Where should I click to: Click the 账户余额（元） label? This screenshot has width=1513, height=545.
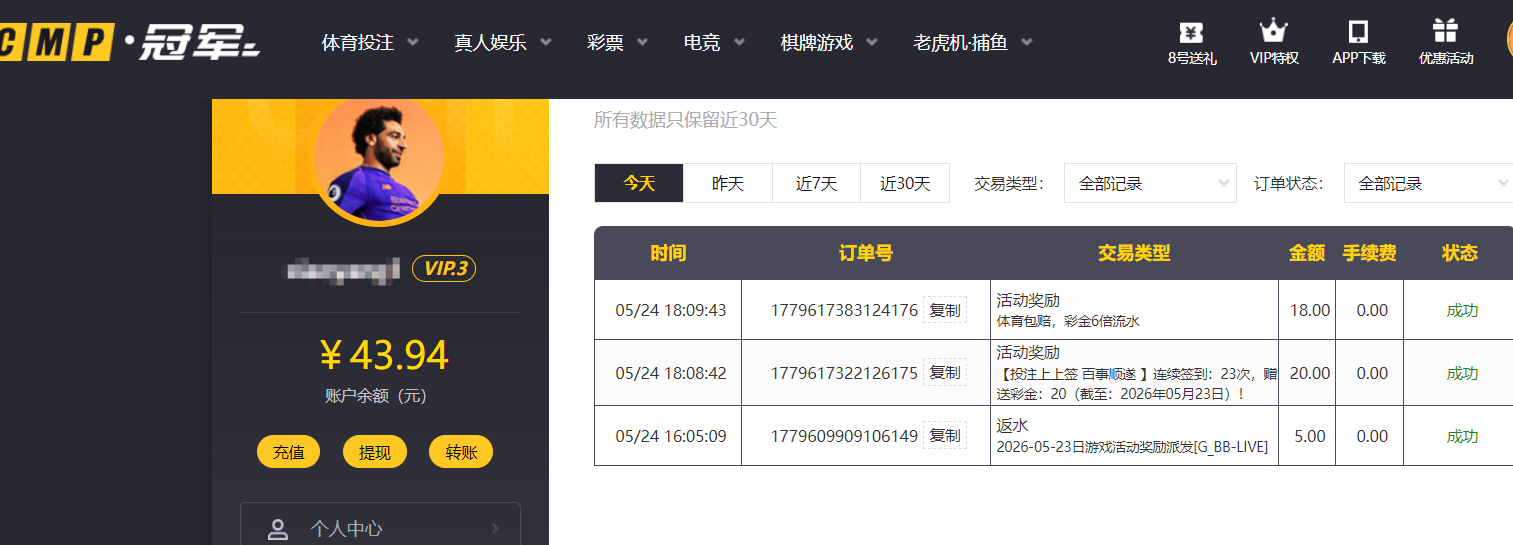[376, 395]
